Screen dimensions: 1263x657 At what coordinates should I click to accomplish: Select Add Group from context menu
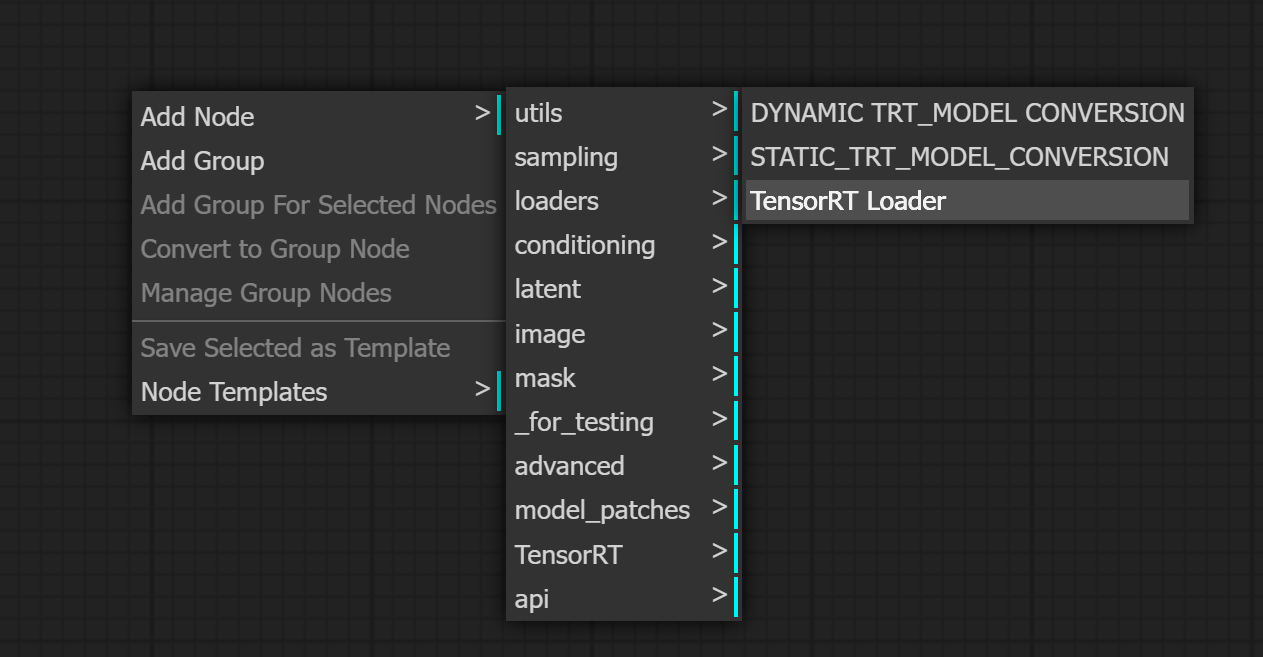(x=203, y=161)
